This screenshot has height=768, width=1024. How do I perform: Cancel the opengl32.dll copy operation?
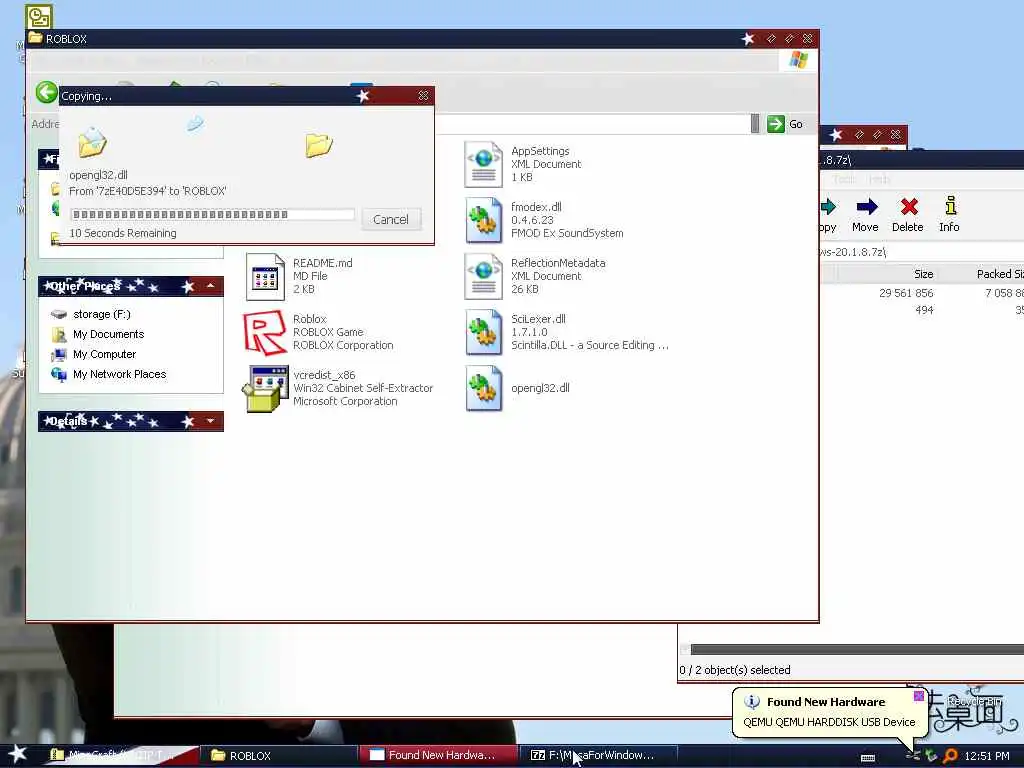[x=391, y=219]
